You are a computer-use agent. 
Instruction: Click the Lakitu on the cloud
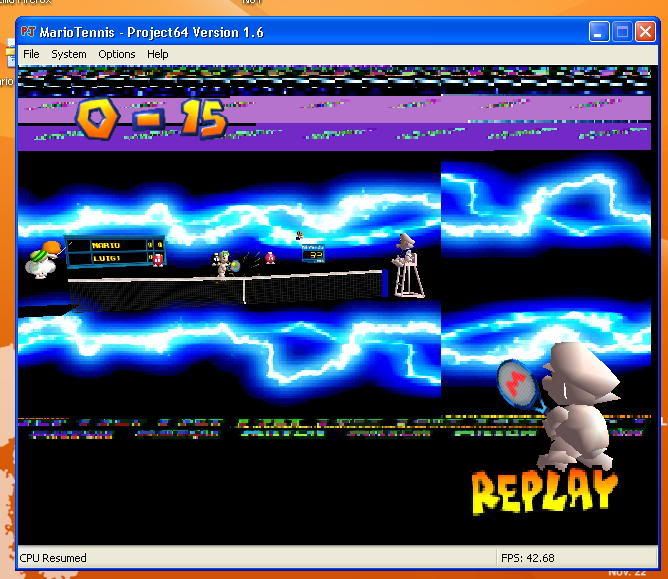click(43, 259)
